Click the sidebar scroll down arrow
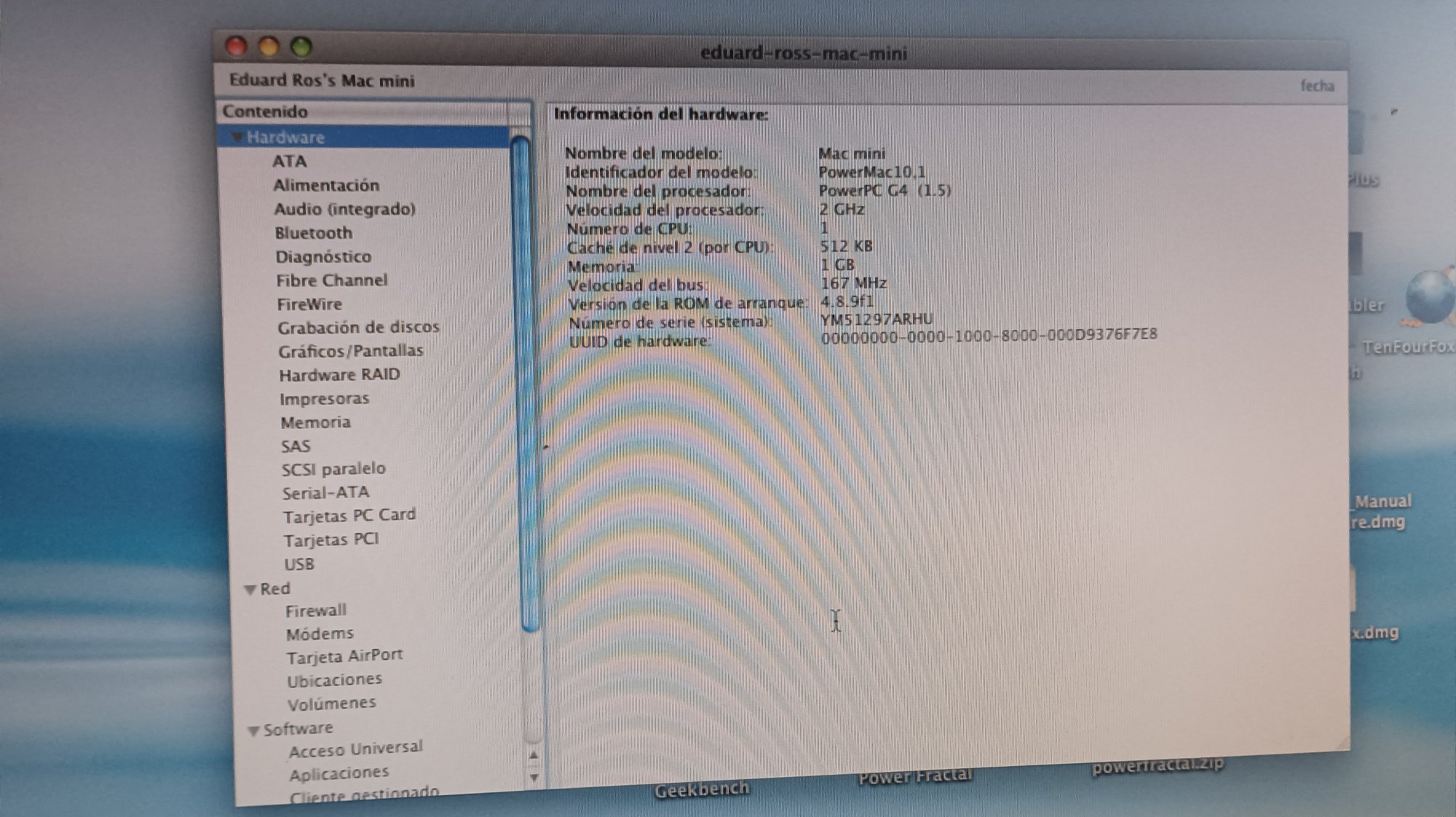This screenshot has height=817, width=1456. (534, 778)
